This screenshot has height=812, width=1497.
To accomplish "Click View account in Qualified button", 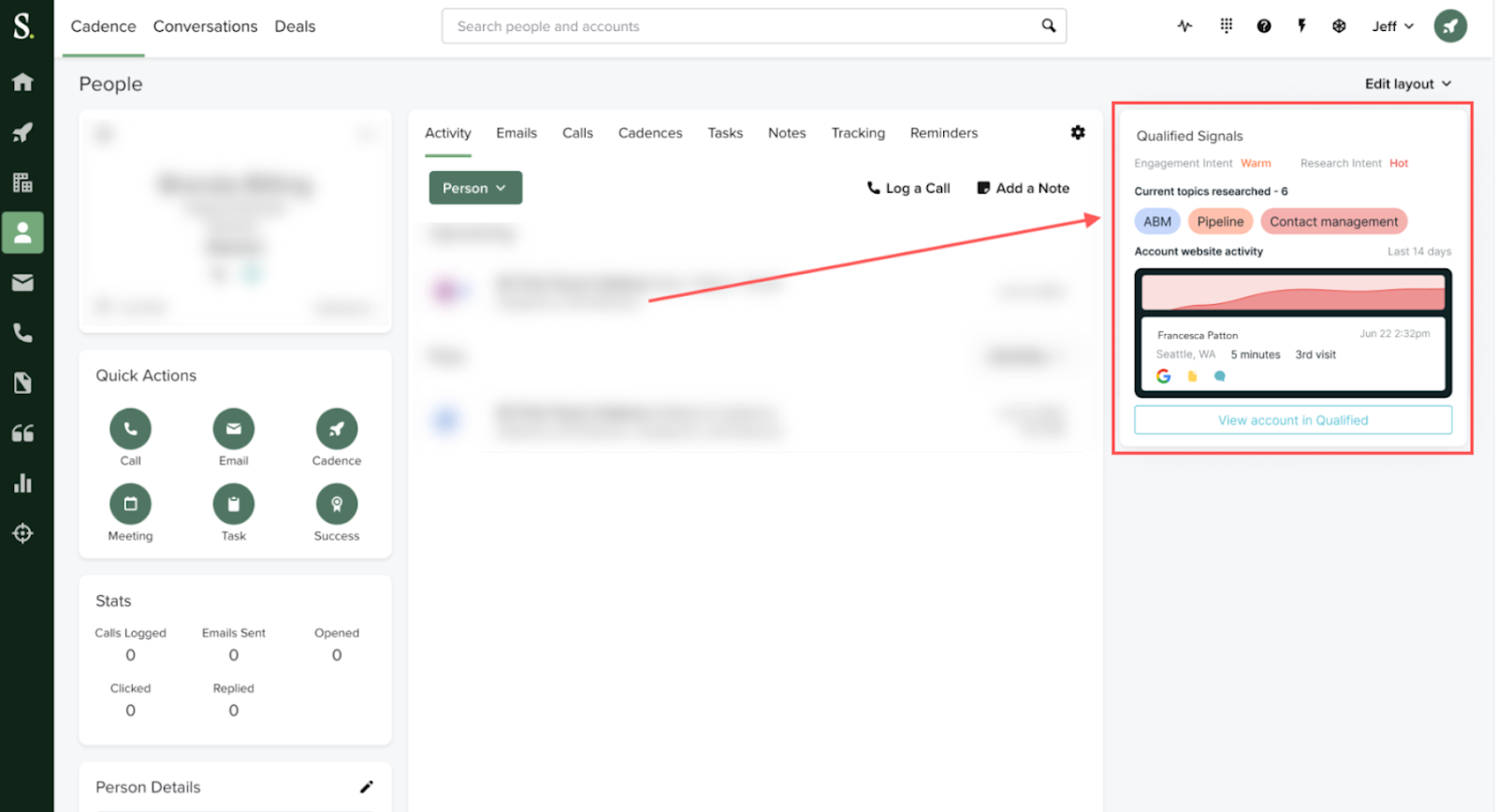I will coord(1293,420).
